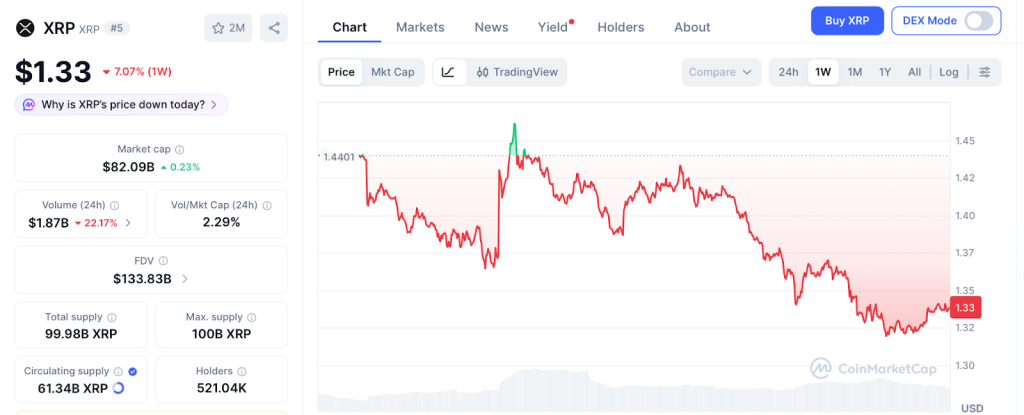Select the 1Y time range
The width and height of the screenshot is (1024, 415).
coord(885,72)
